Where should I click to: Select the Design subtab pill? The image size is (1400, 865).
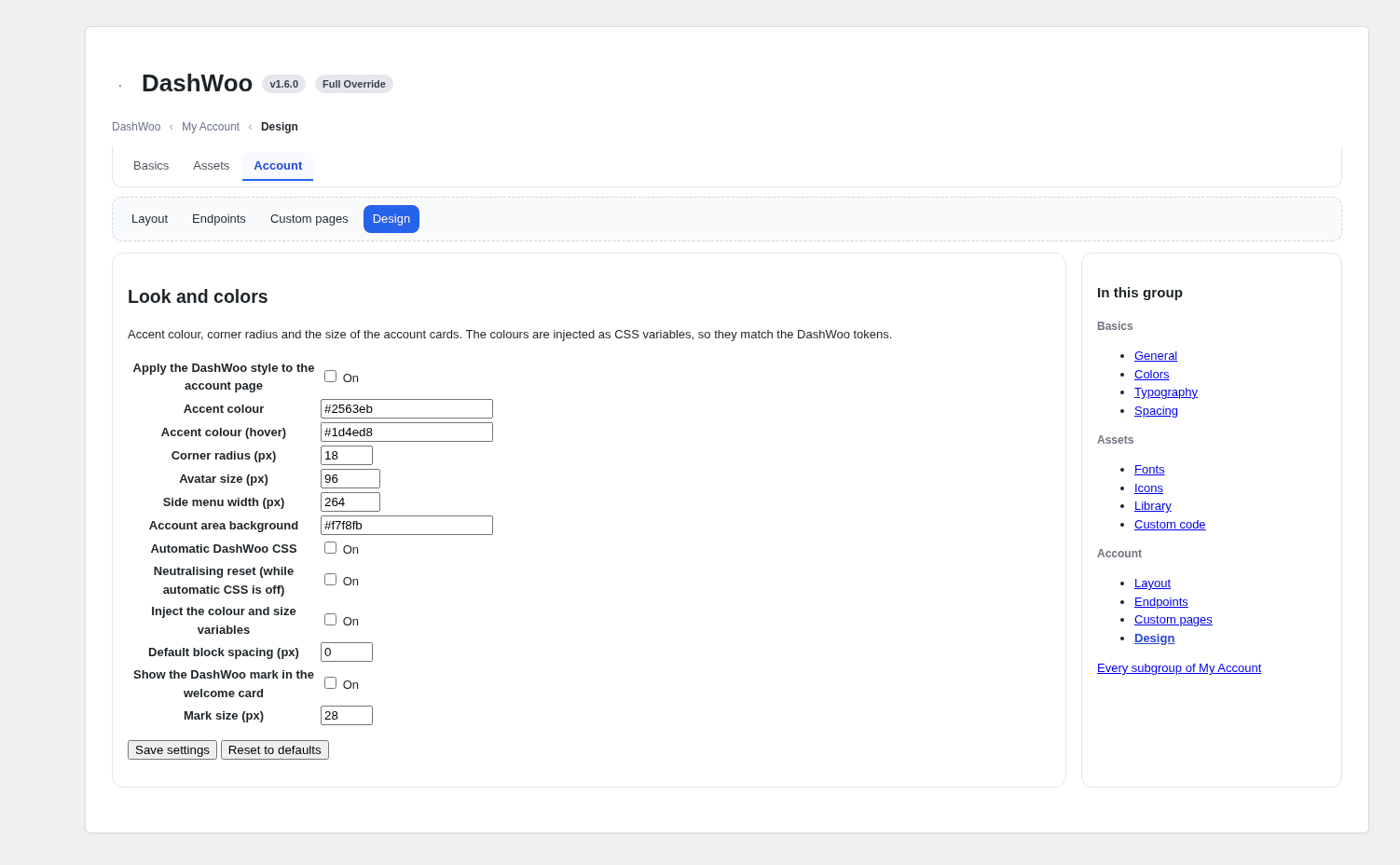[x=391, y=219]
